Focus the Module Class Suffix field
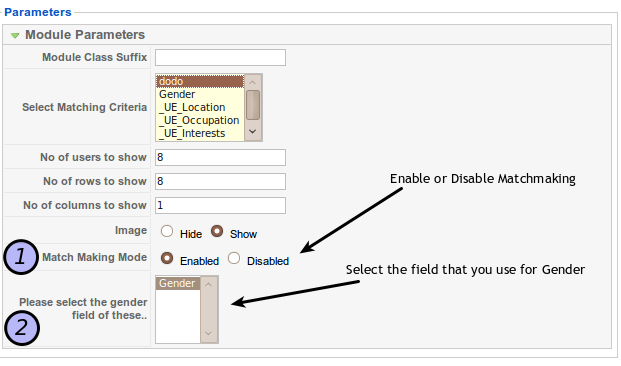The height and width of the screenshot is (366, 621). tap(220, 57)
